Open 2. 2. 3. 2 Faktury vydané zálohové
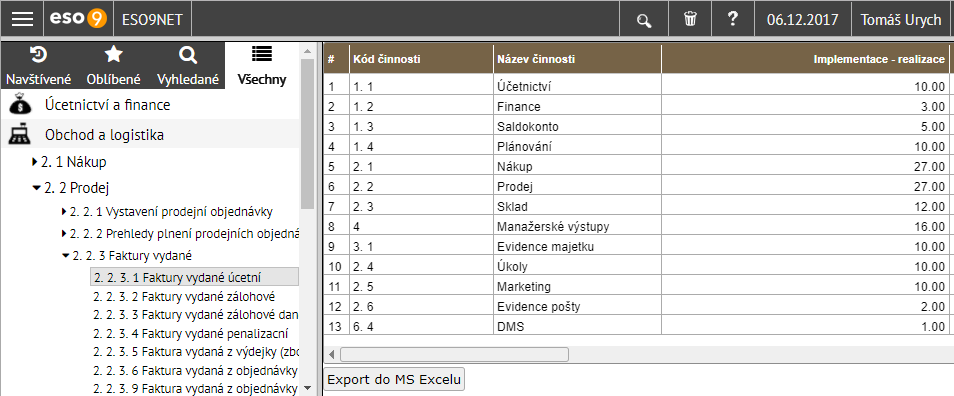Viewport: 954px width, 396px height. [x=184, y=297]
